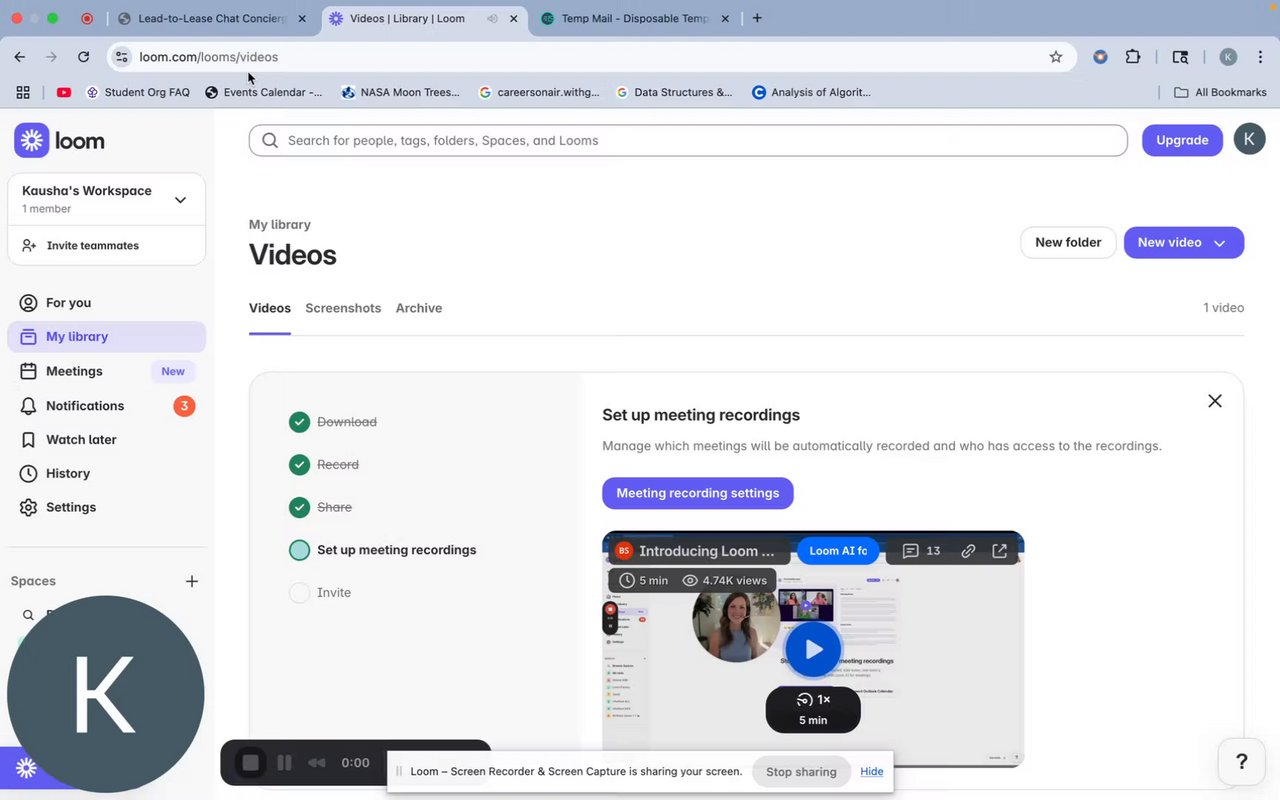Reload the current page
Screen dimensions: 1280x800
click(x=83, y=57)
